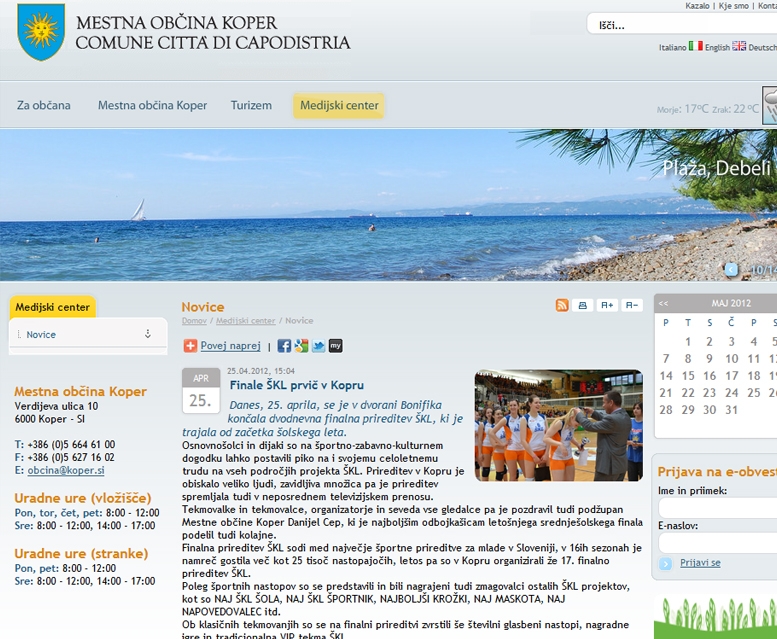The width and height of the screenshot is (777, 639).
Task: Go to previous banner slide arrow
Action: pos(731,269)
